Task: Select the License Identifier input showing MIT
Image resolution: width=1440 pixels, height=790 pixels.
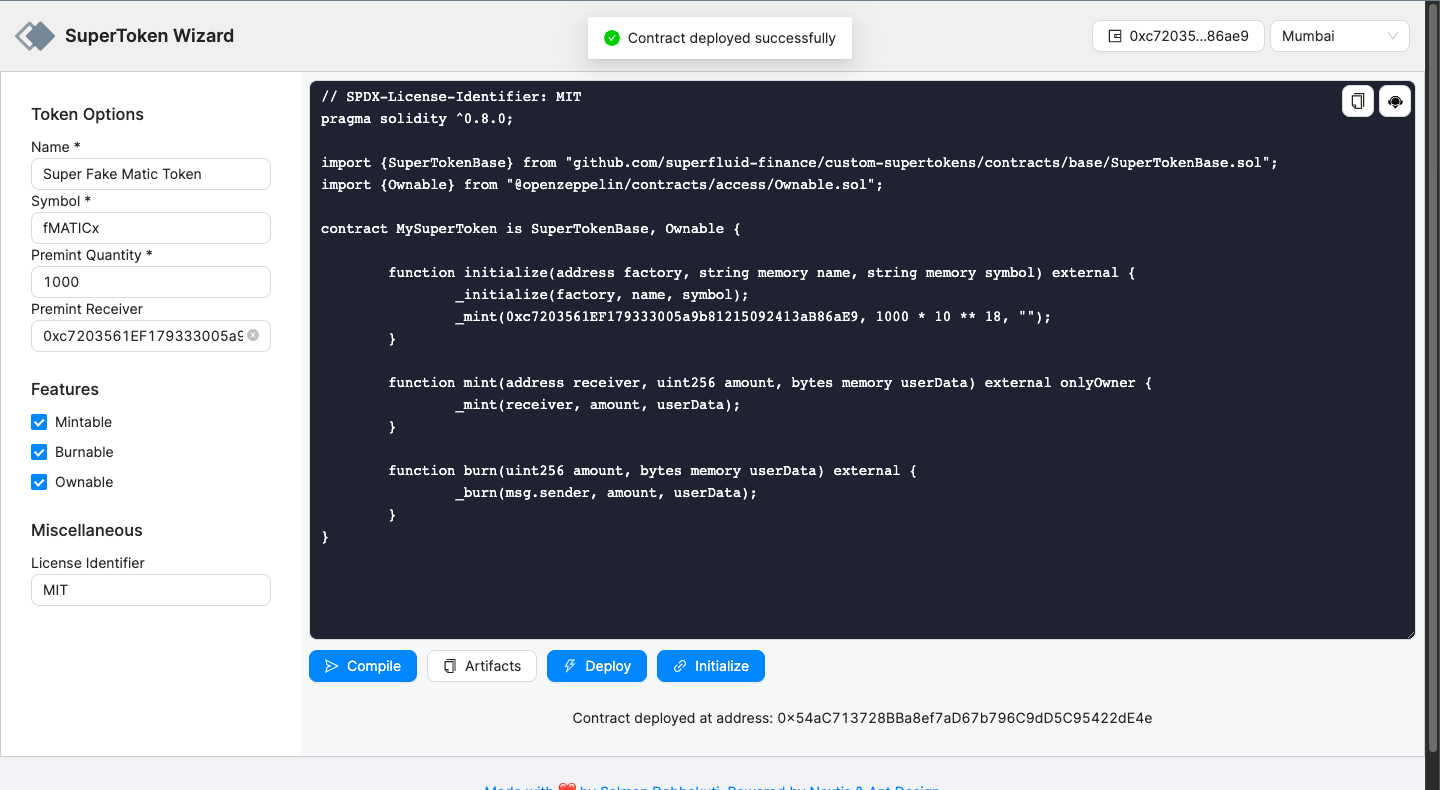Action: [150, 590]
